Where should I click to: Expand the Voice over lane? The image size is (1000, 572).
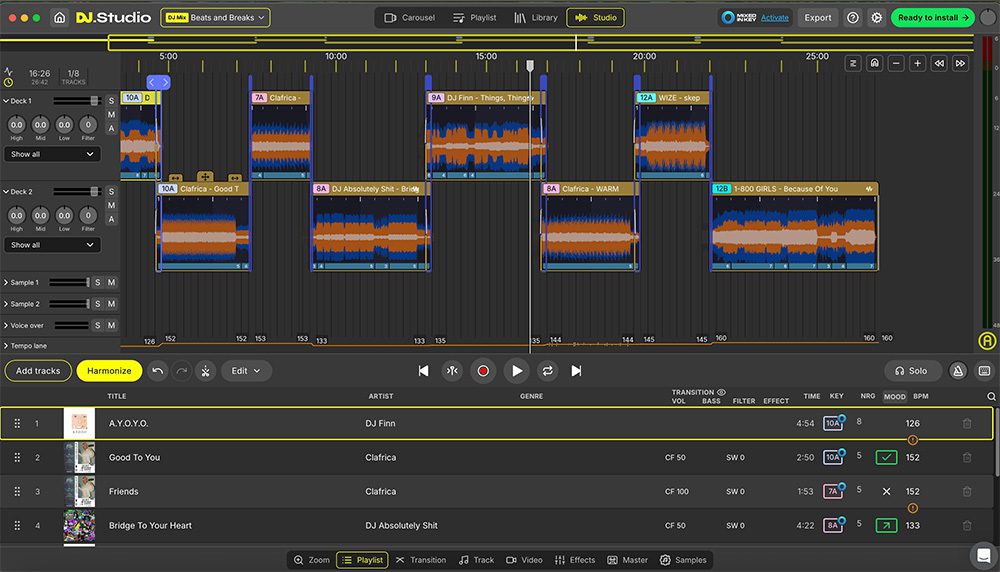coord(6,325)
